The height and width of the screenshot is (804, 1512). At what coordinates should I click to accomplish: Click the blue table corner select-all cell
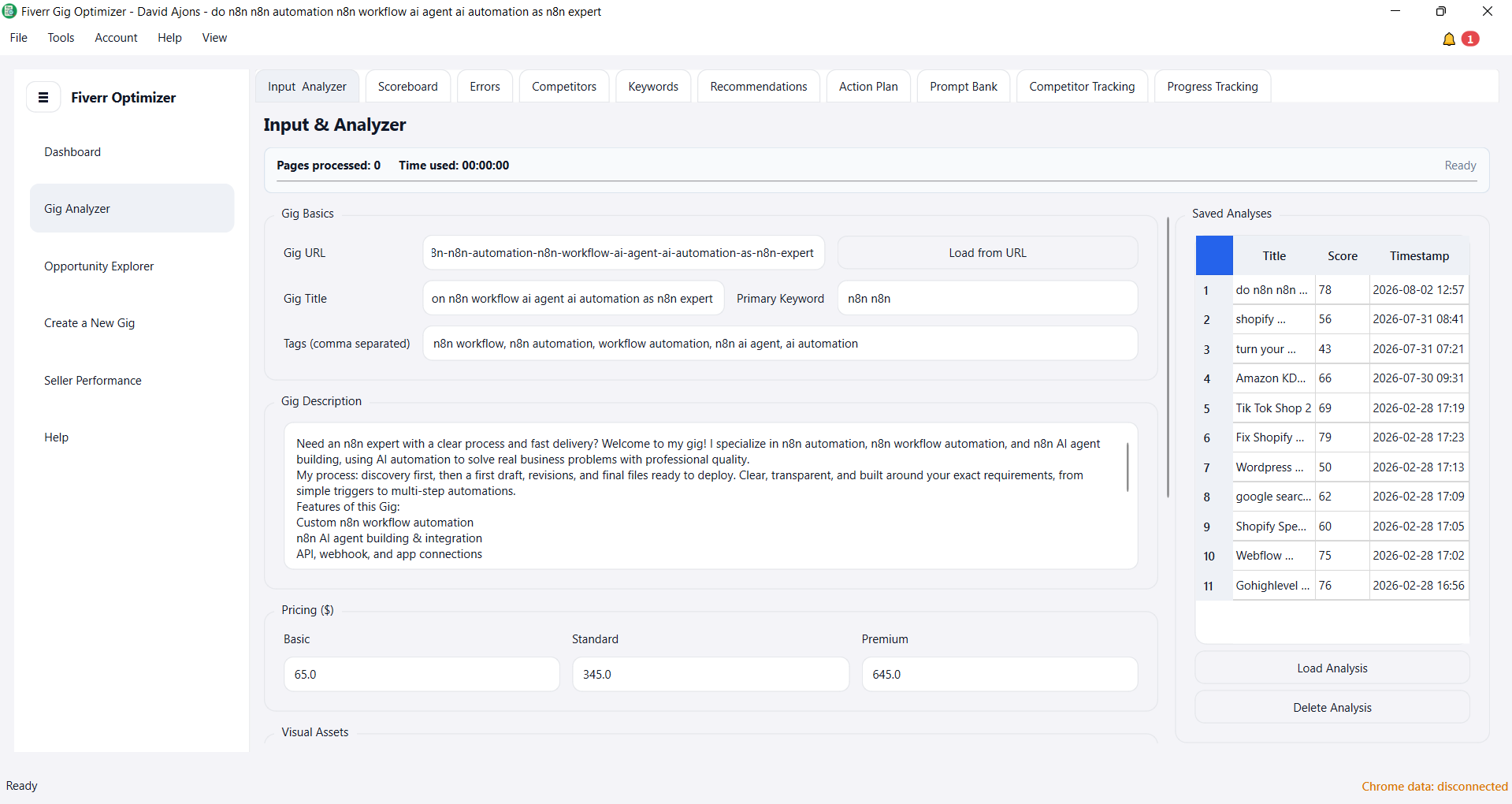pos(1214,255)
